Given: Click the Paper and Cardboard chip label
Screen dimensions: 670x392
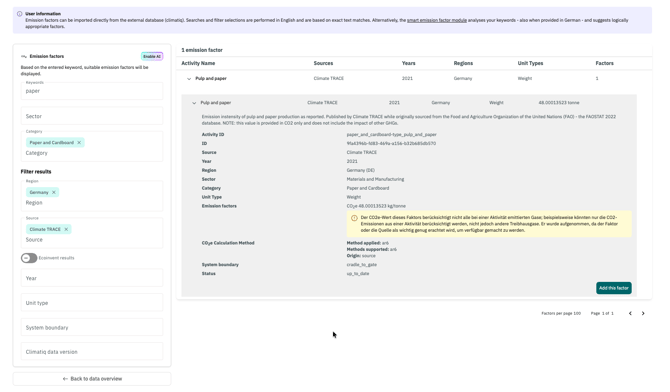Looking at the screenshot, I should 52,142.
